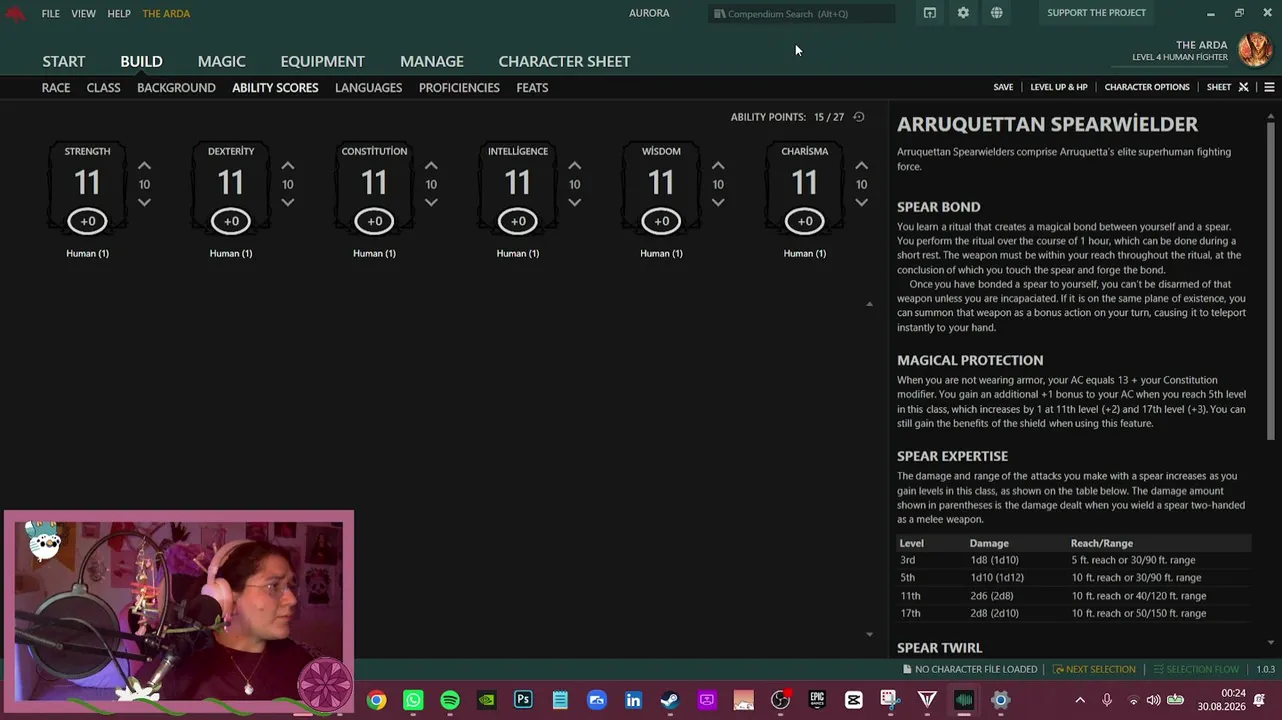Go to the RACE tab
The image size is (1282, 720).
pyautogui.click(x=56, y=88)
